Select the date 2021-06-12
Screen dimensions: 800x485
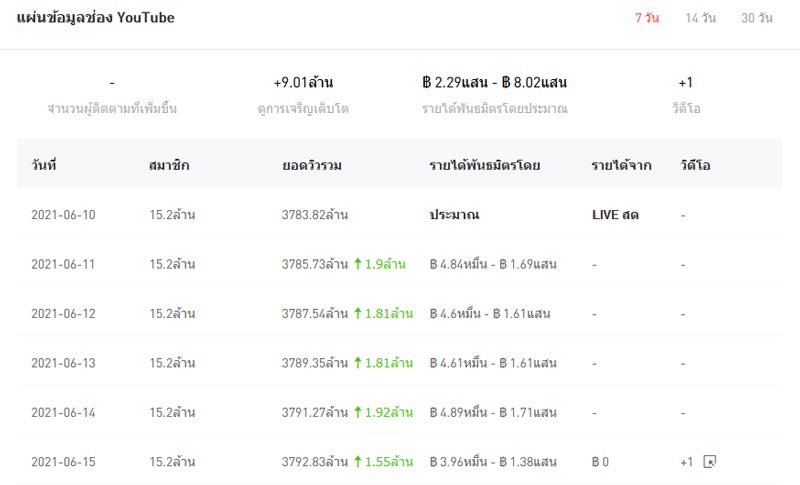(x=63, y=314)
